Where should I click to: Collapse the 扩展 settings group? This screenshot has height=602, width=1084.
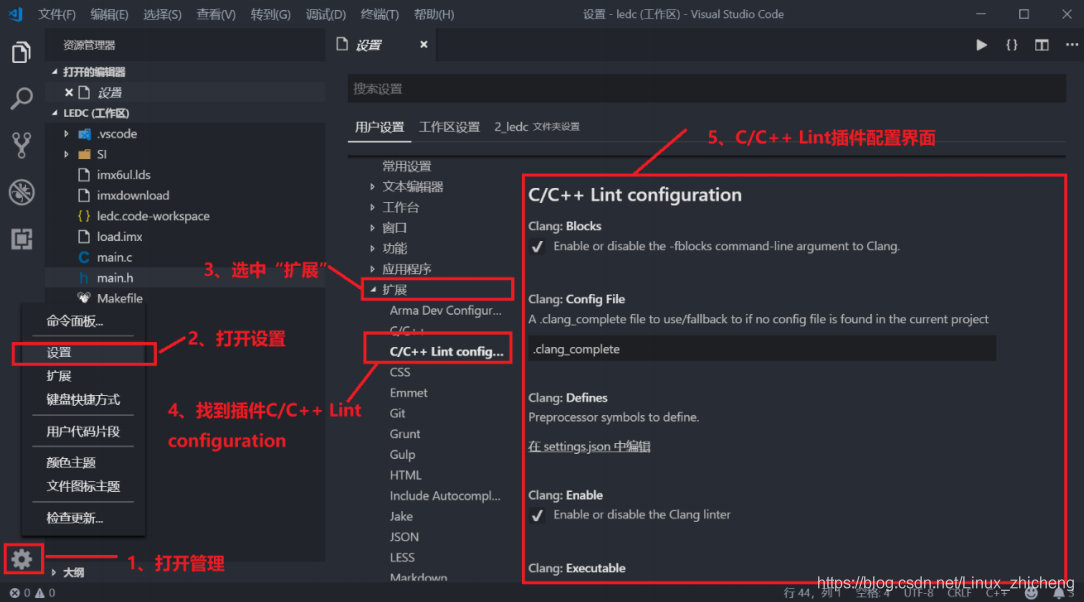tap(373, 290)
